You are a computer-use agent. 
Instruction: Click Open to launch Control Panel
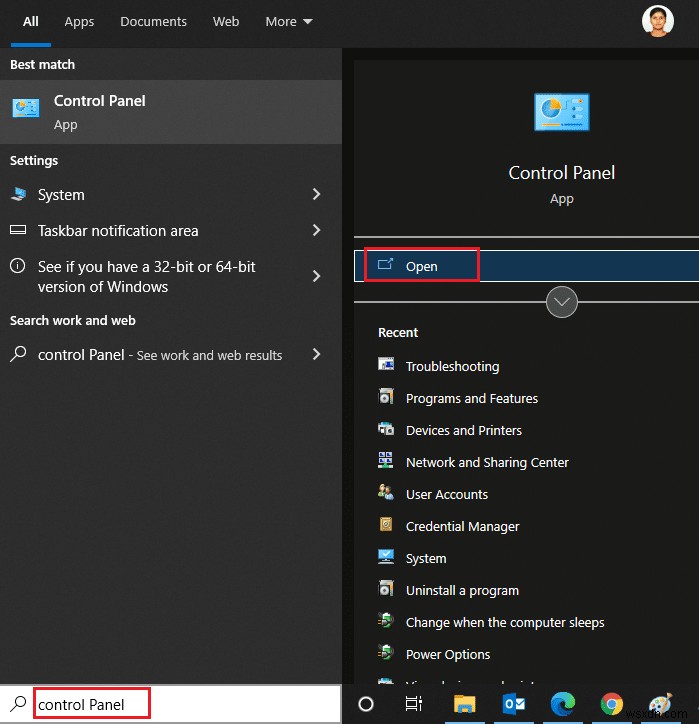pyautogui.click(x=526, y=266)
